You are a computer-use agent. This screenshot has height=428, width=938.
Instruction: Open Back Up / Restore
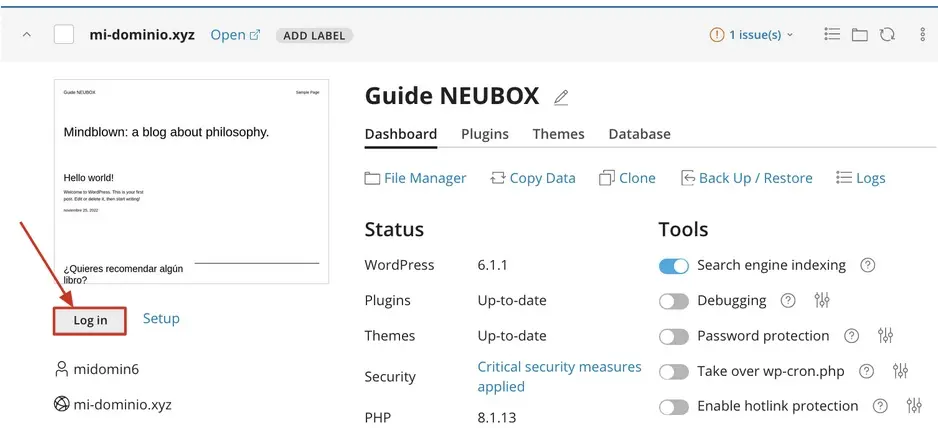tap(756, 178)
